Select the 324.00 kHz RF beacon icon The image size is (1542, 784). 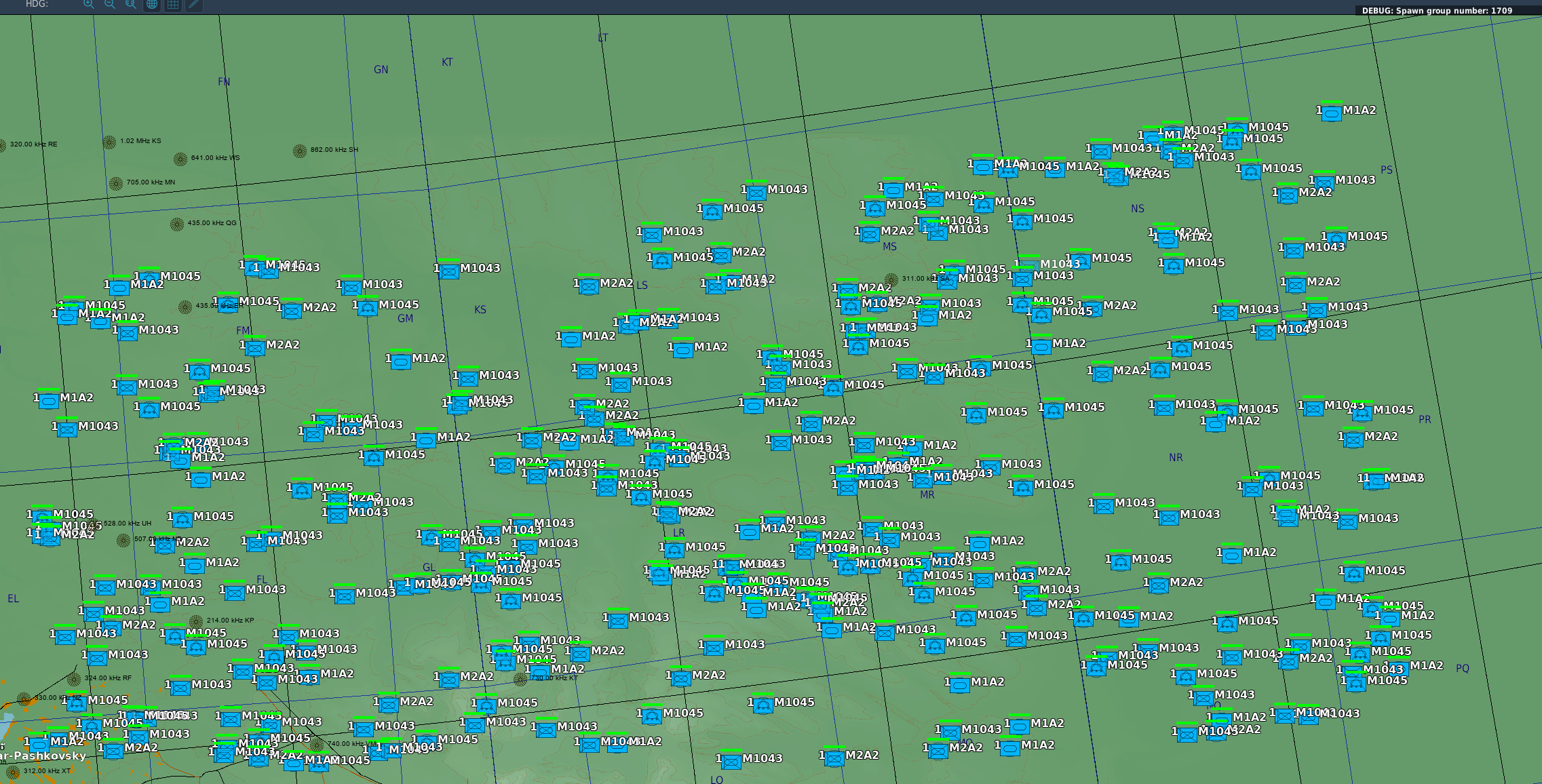pos(74,679)
